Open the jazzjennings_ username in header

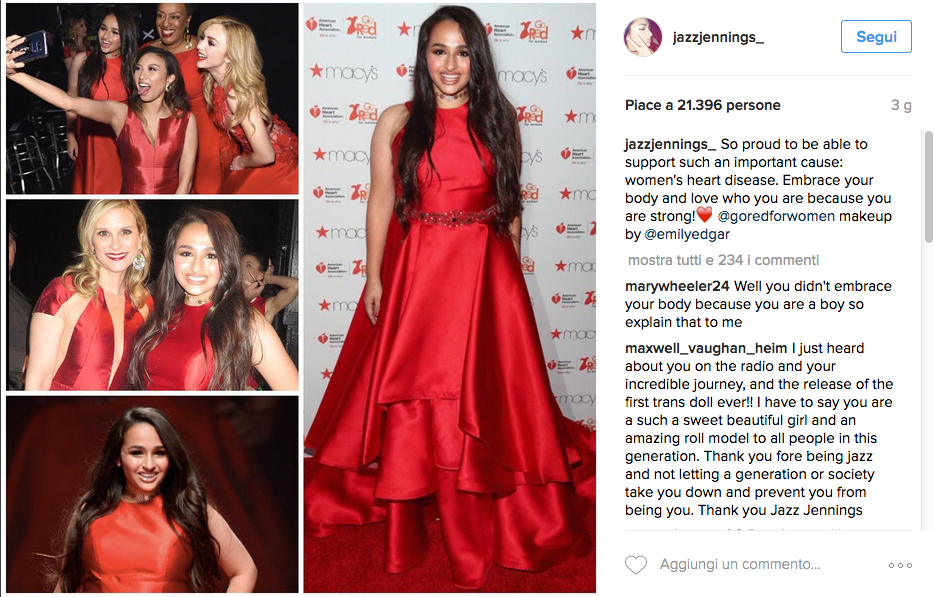(x=718, y=37)
